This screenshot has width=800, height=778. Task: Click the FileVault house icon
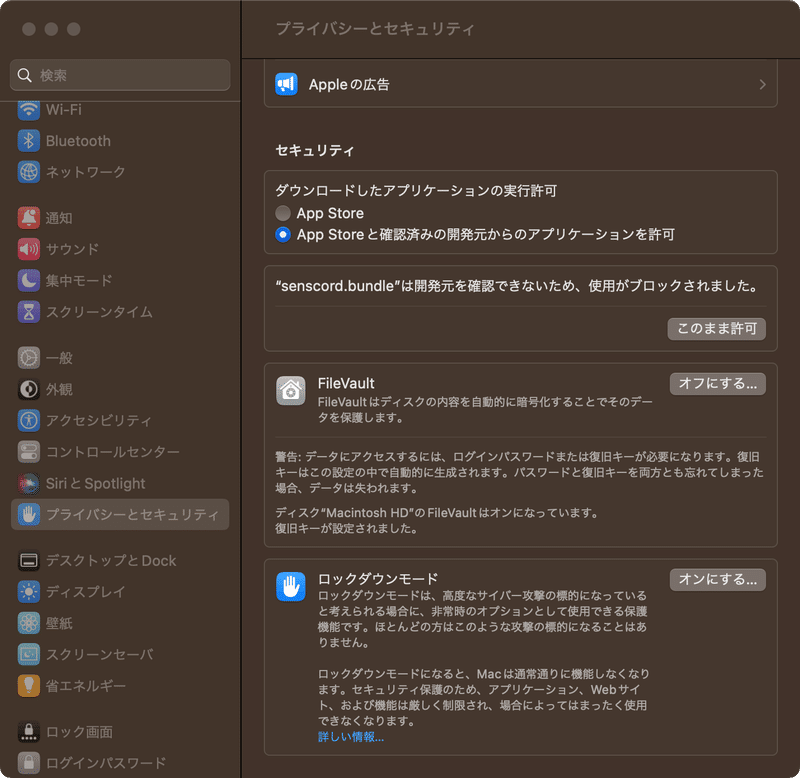point(291,391)
